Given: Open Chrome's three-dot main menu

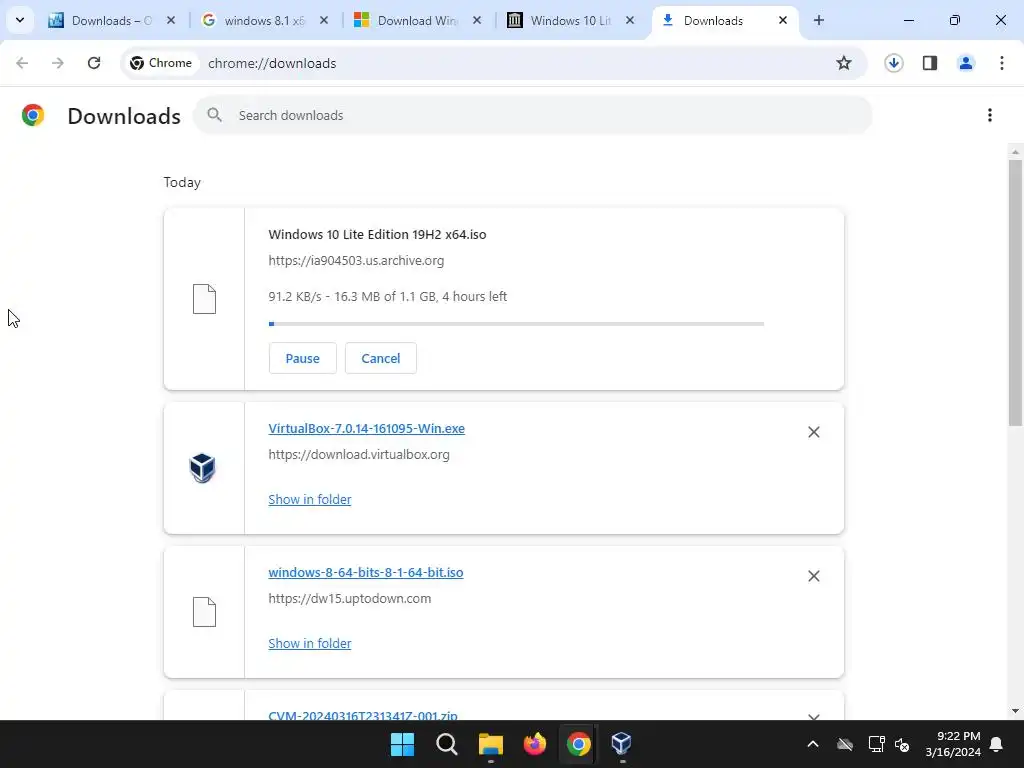Looking at the screenshot, I should point(1001,63).
